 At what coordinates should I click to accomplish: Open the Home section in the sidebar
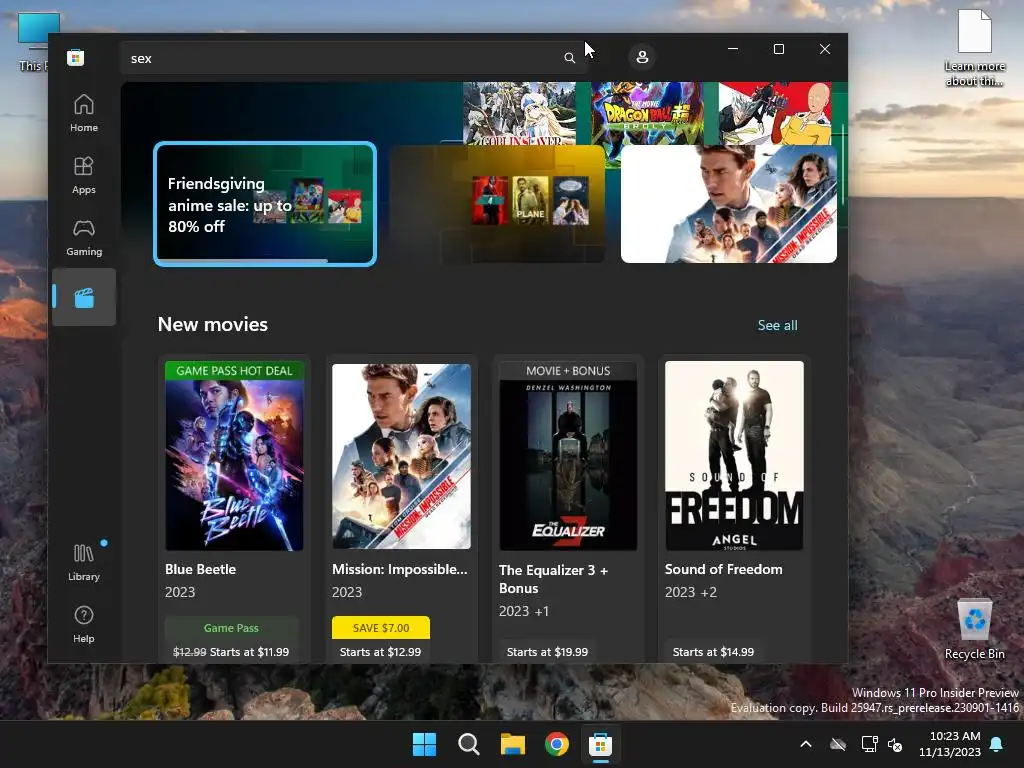click(84, 113)
